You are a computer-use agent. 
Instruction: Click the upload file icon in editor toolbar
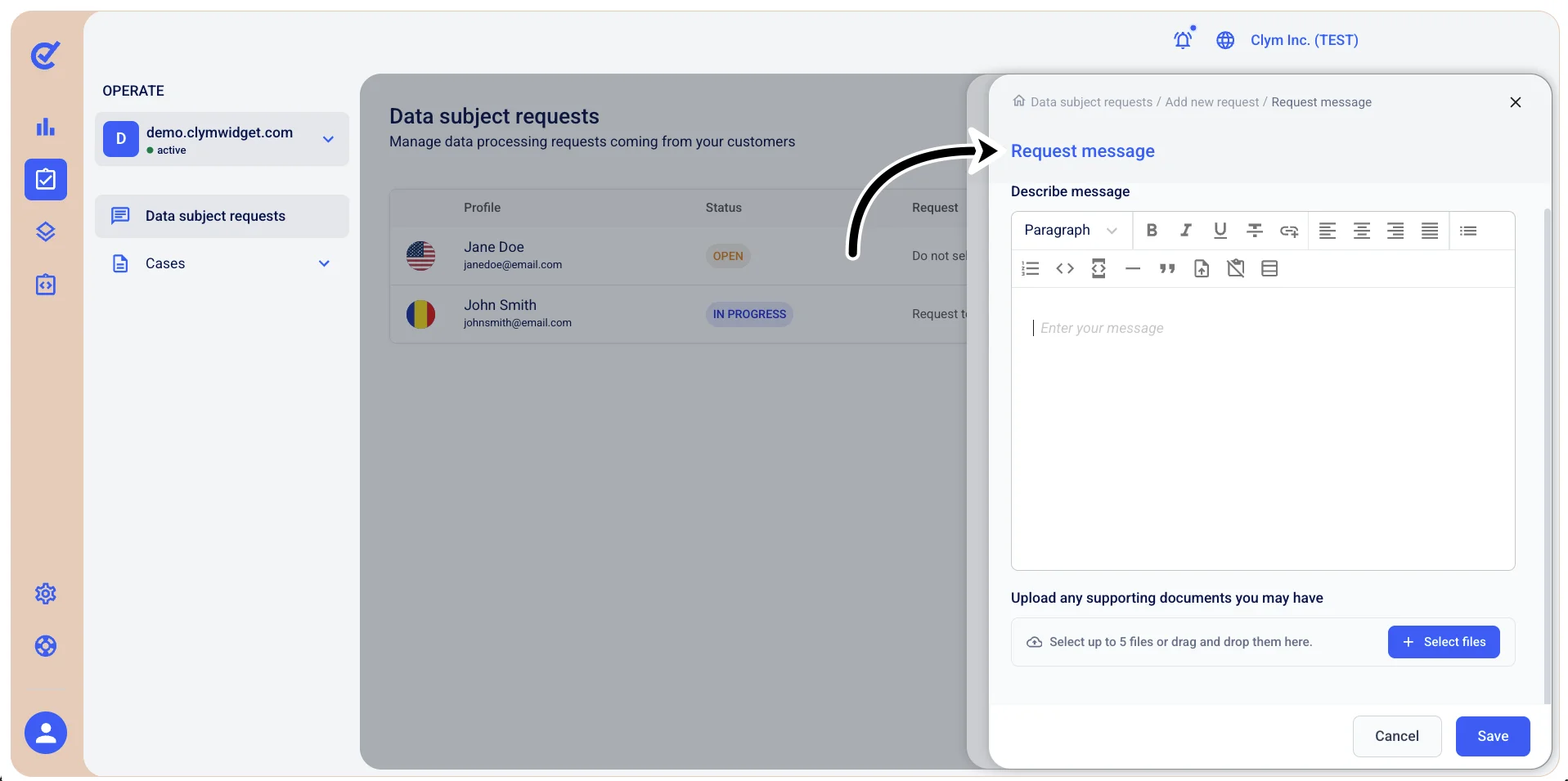1202,268
